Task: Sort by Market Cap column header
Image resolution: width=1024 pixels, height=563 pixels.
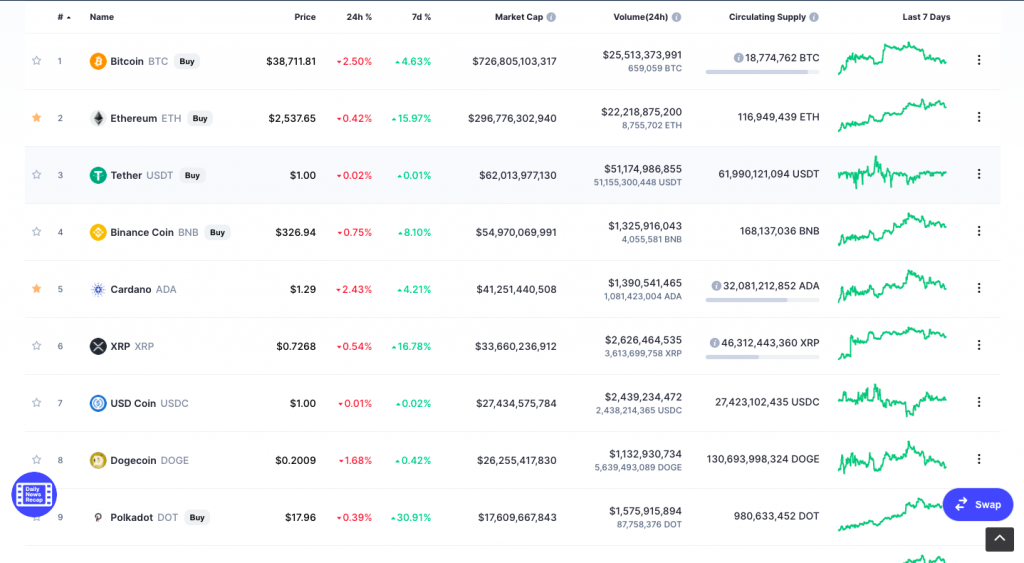Action: pos(519,17)
